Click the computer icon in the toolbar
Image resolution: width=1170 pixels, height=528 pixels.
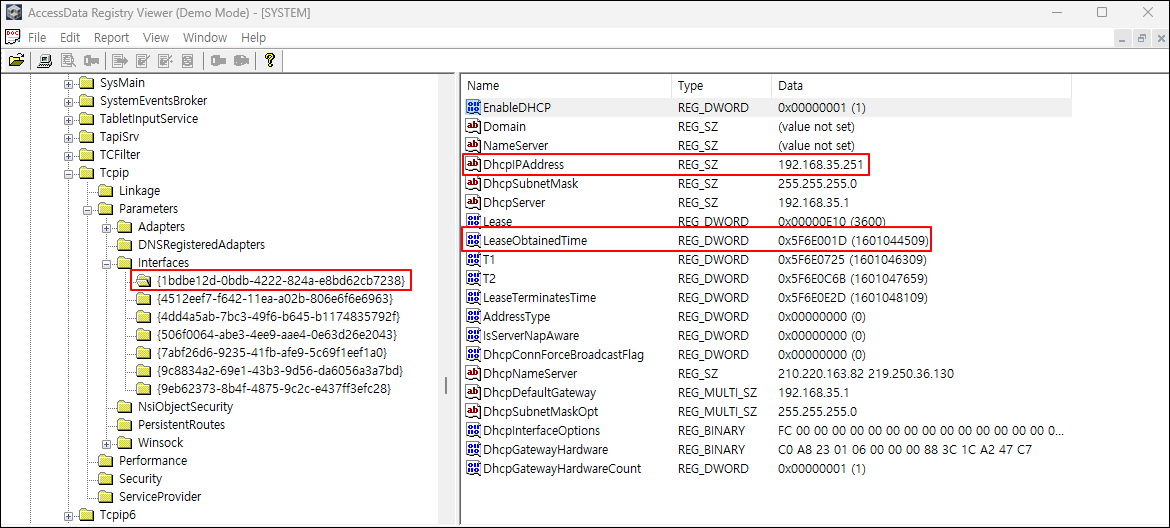click(45, 60)
